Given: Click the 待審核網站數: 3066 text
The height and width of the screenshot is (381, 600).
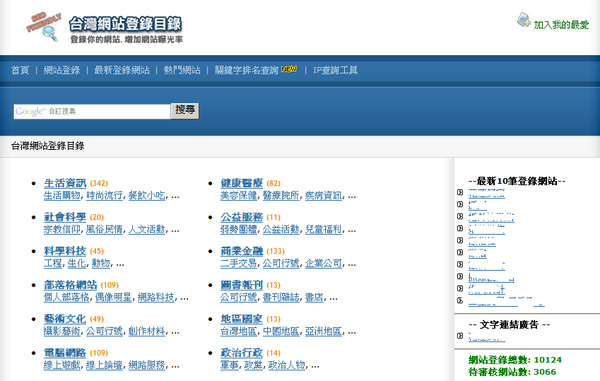Looking at the screenshot, I should click(x=512, y=372).
